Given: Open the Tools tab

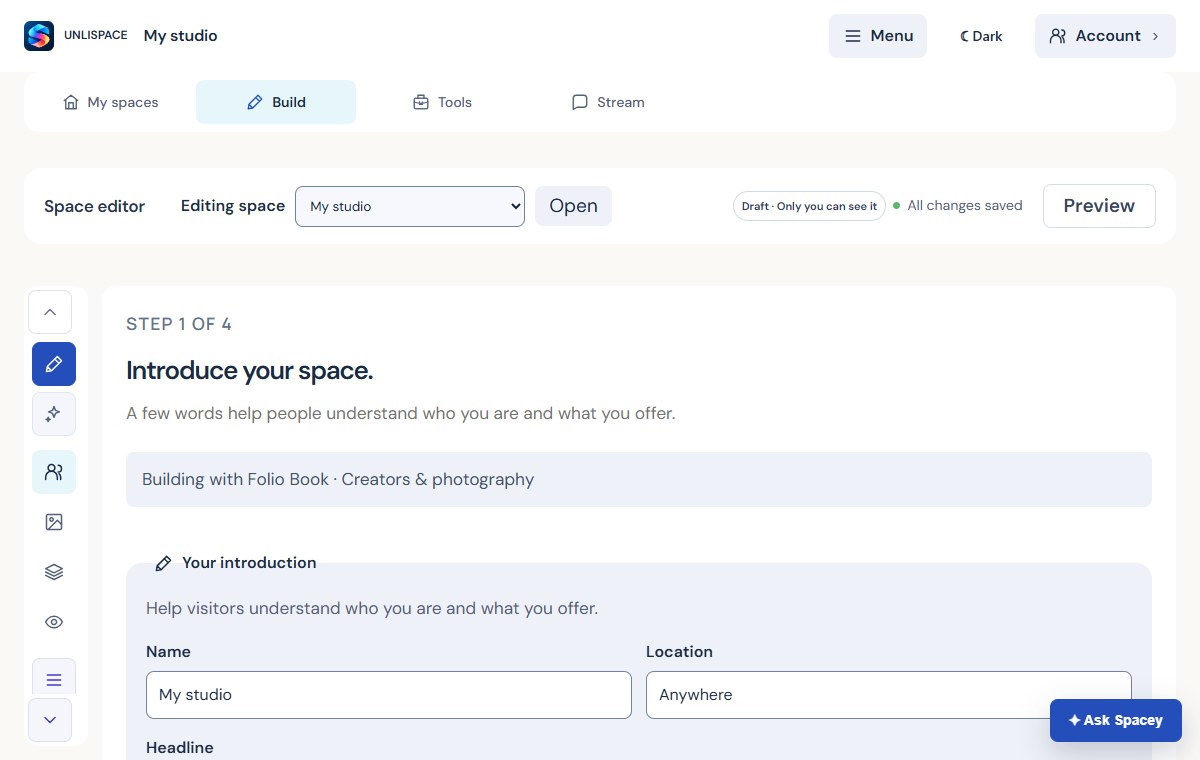Looking at the screenshot, I should [x=442, y=102].
